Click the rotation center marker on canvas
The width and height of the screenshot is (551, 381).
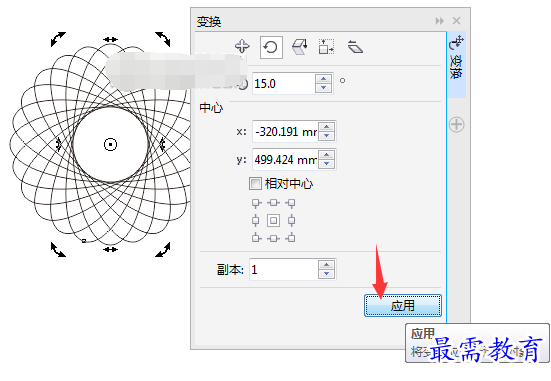click(x=110, y=144)
